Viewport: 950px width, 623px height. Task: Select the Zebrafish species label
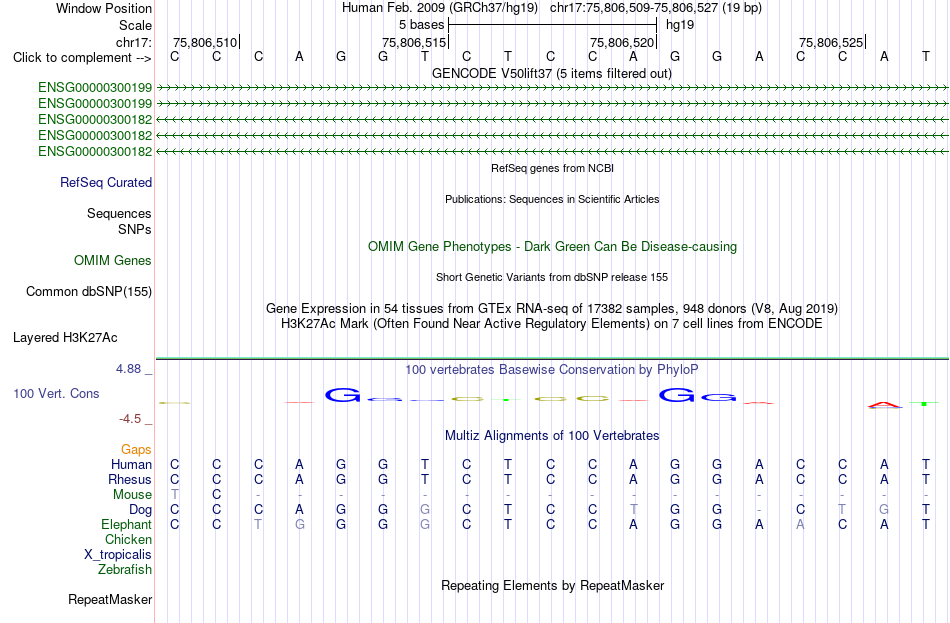click(125, 570)
